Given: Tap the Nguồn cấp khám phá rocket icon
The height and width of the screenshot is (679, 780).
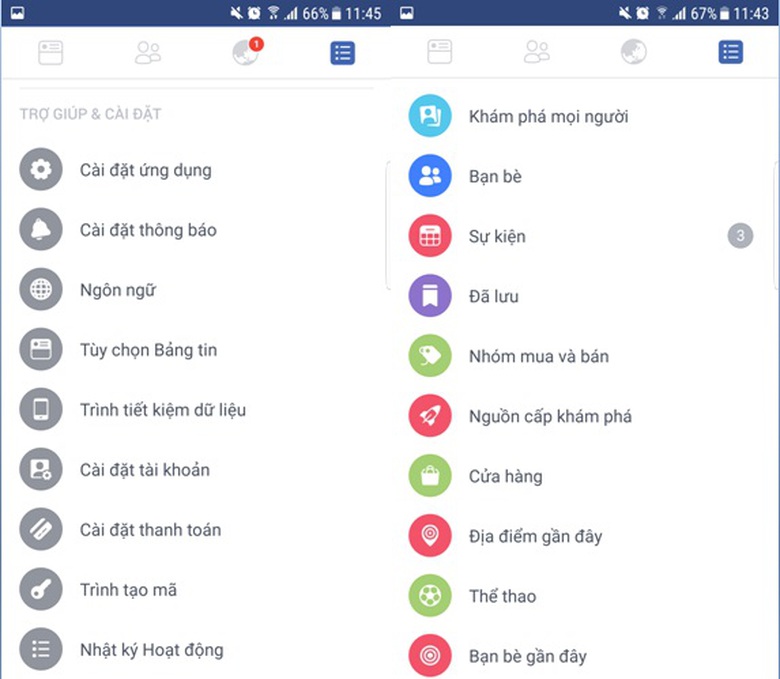Looking at the screenshot, I should tap(430, 416).
